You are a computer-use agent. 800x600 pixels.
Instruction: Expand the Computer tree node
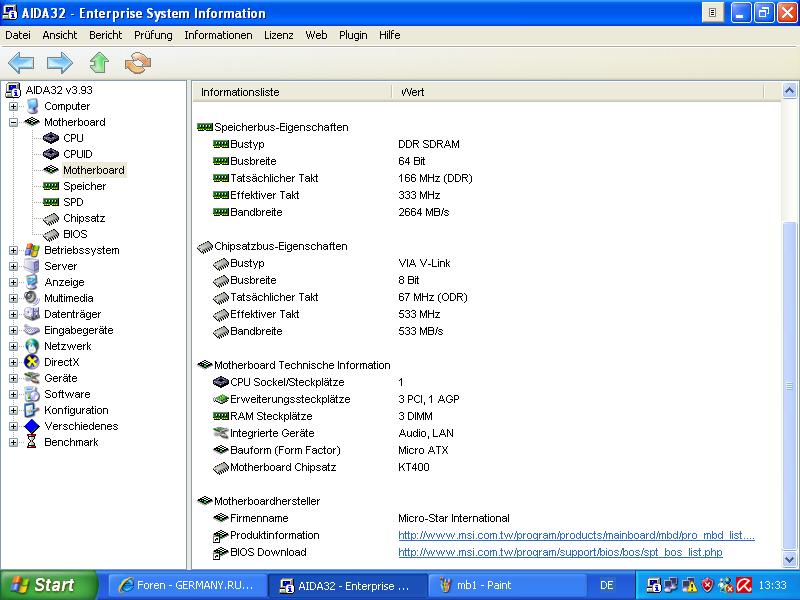(13, 106)
